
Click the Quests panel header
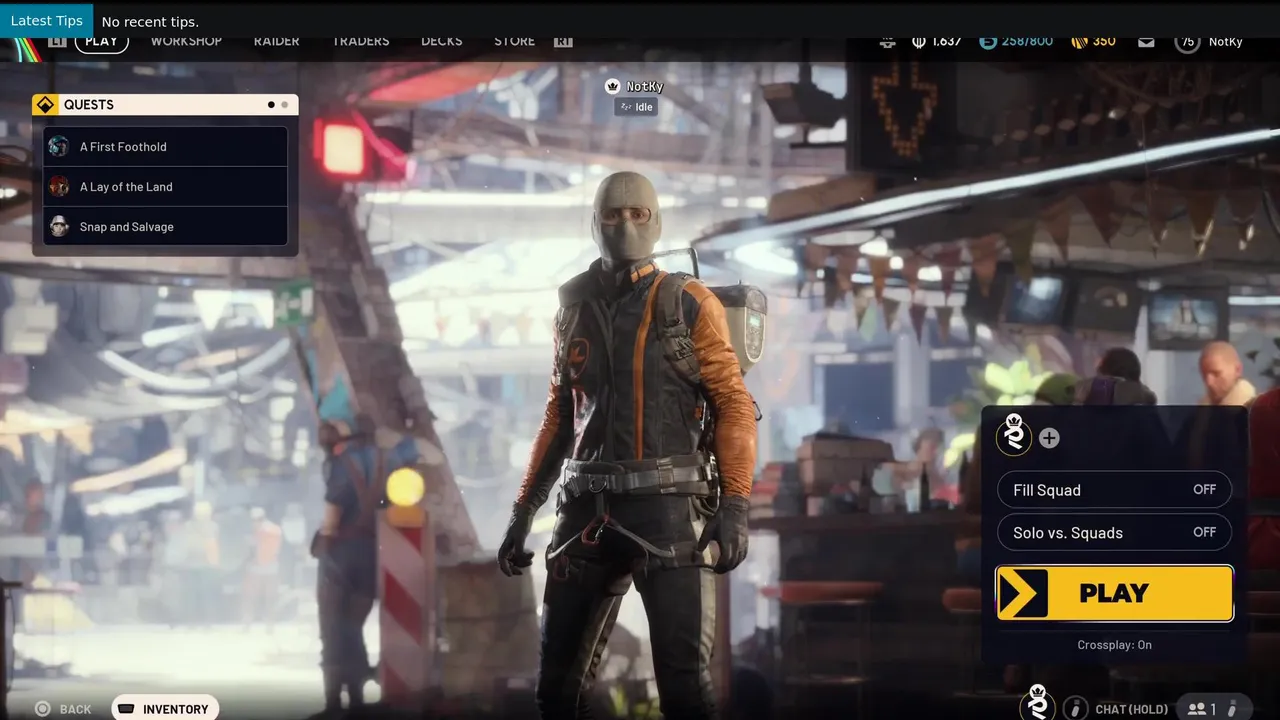click(x=165, y=105)
